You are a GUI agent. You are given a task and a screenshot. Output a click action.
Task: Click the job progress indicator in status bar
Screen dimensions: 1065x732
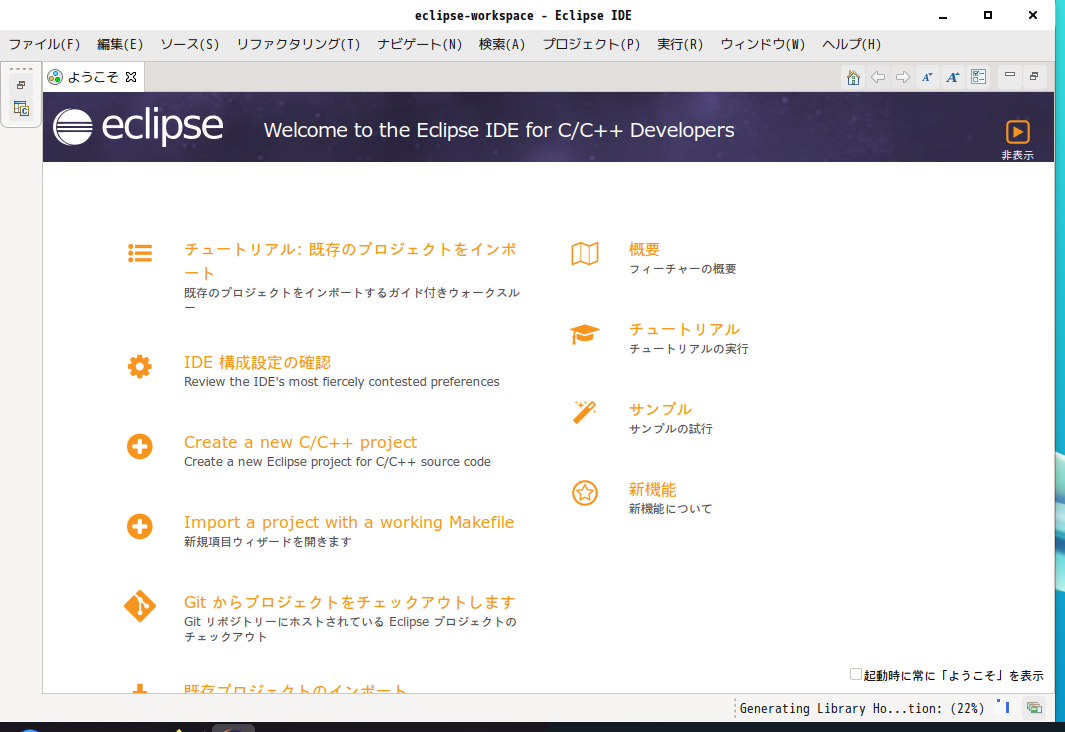click(x=1004, y=707)
